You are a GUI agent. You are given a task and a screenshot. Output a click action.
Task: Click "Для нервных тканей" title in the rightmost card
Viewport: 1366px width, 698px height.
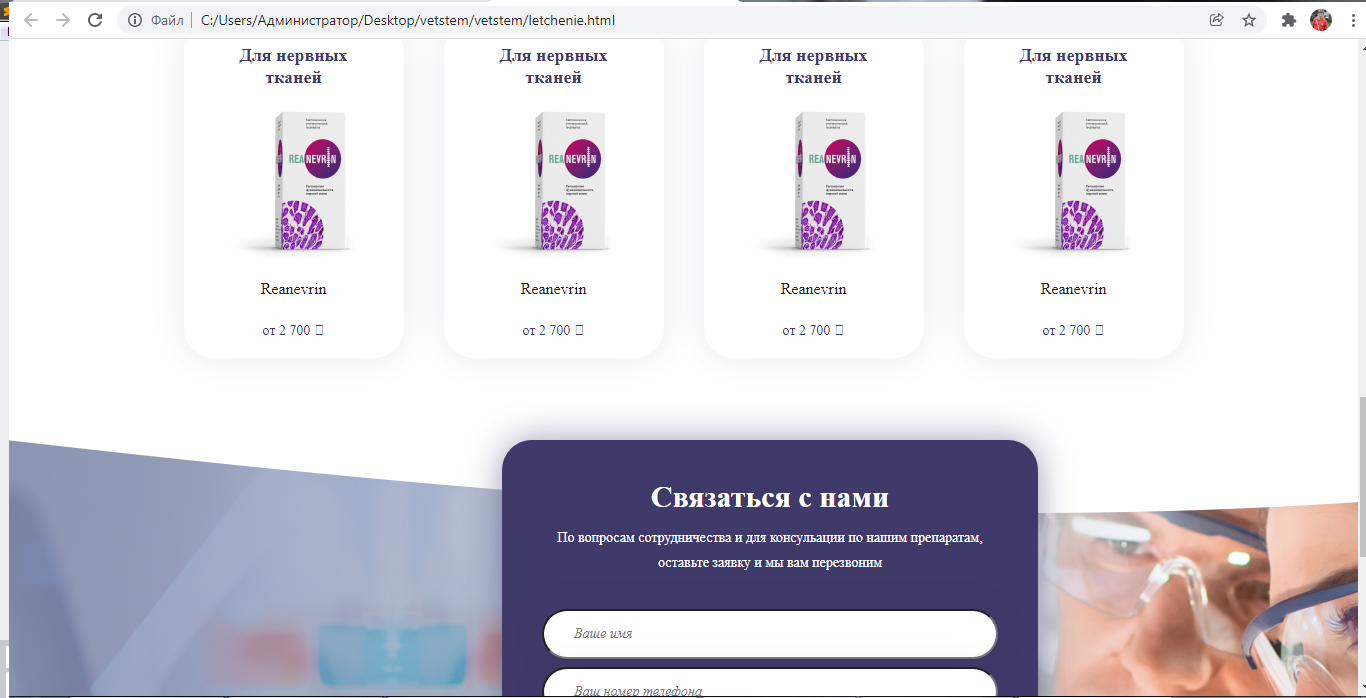click(1073, 67)
